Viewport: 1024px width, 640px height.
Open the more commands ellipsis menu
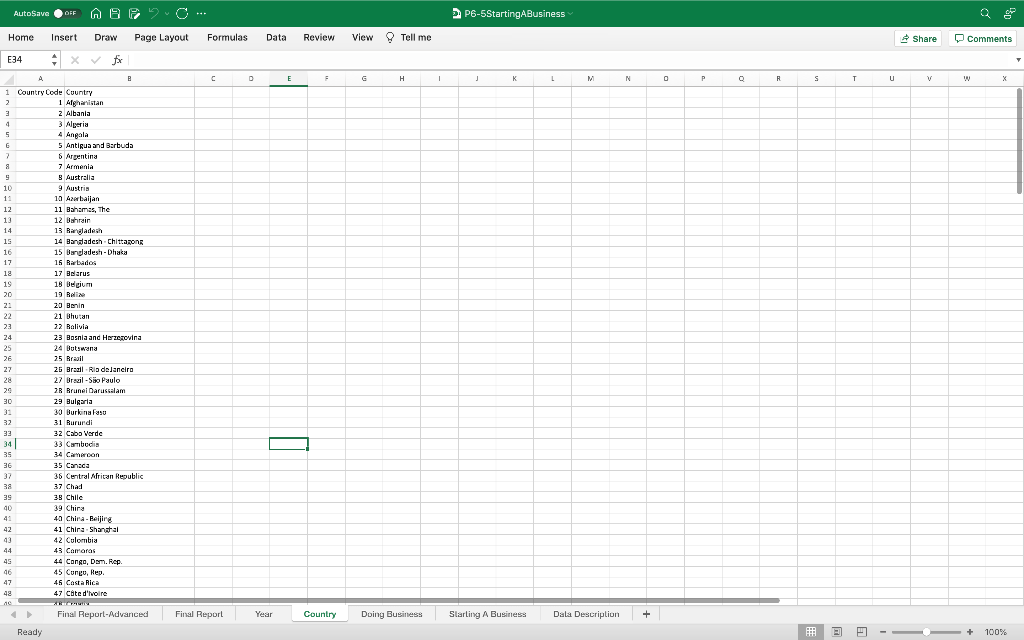pyautogui.click(x=201, y=13)
